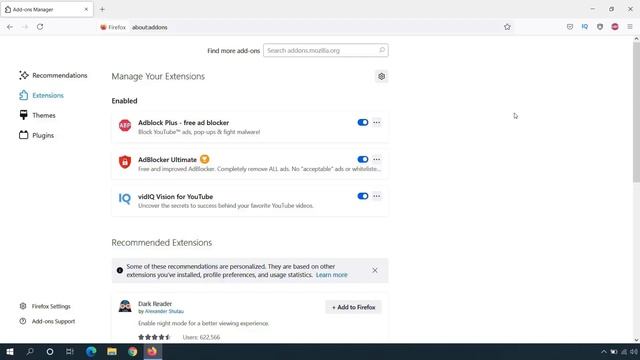This screenshot has height=360, width=640.
Task: Show hidden system tray icons
Action: coord(603,352)
